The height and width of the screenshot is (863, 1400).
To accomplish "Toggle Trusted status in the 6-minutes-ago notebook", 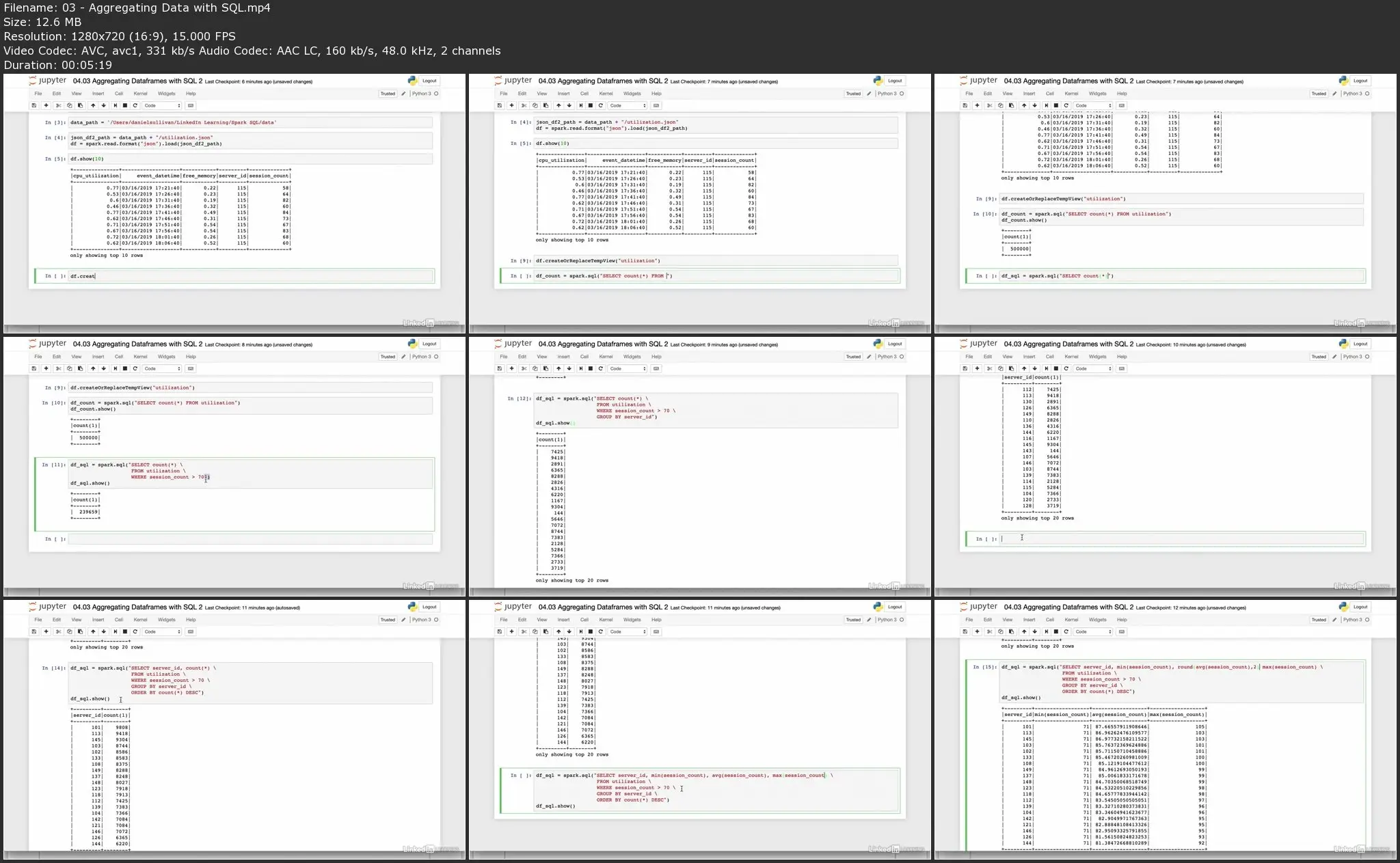I will (x=388, y=94).
